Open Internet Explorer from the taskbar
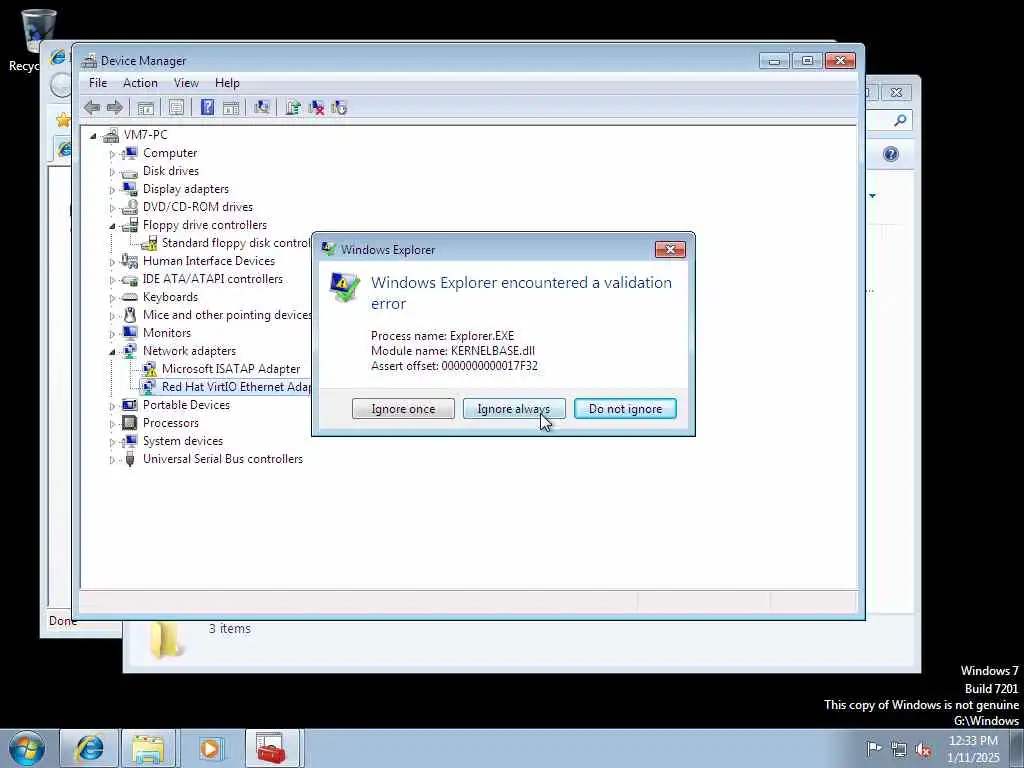Viewport: 1024px width, 768px height. point(89,748)
